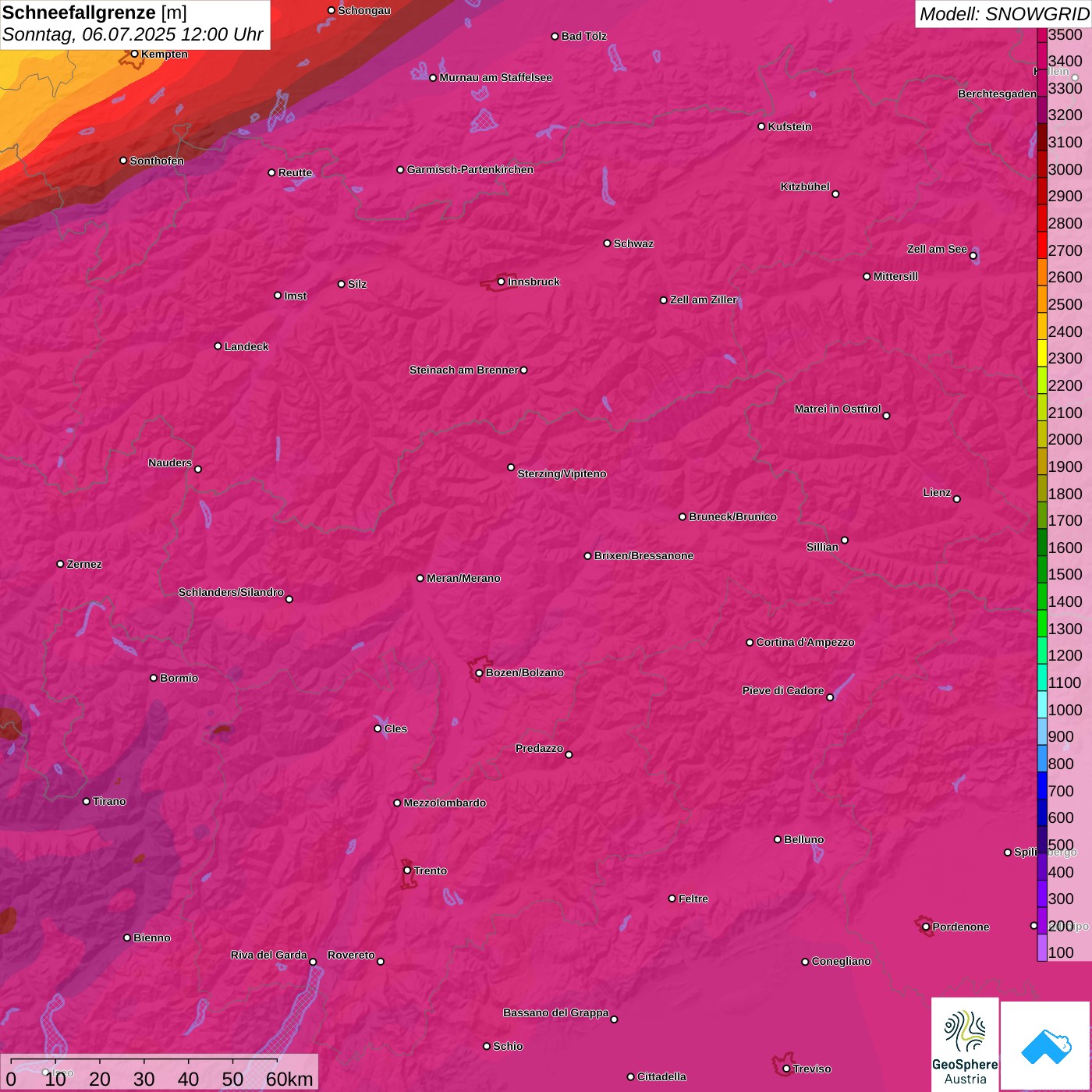Click the Sillian label
The width and height of the screenshot is (1092, 1092).
pyautogui.click(x=822, y=547)
